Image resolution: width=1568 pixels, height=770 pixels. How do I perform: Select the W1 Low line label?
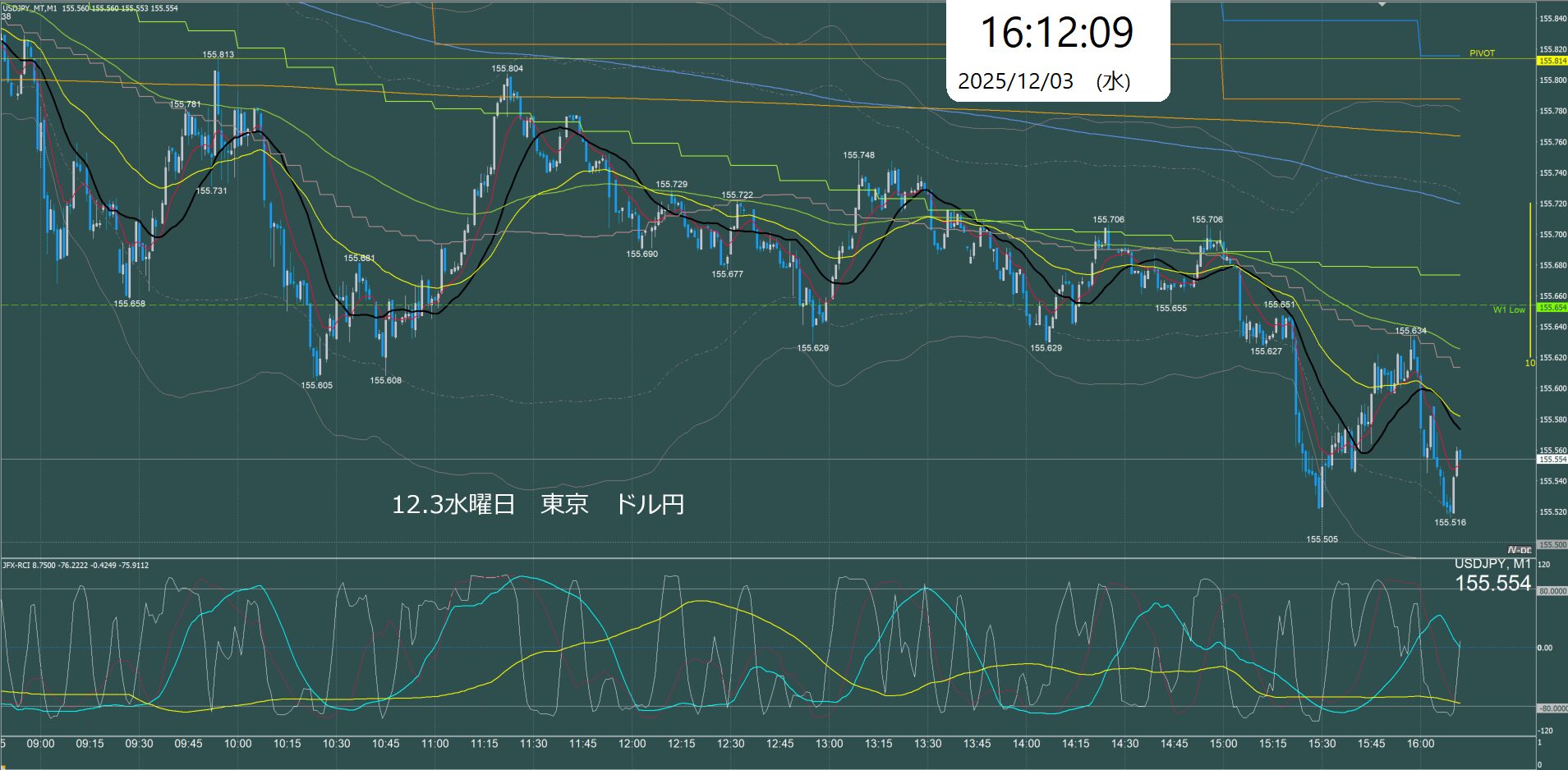tap(1508, 309)
